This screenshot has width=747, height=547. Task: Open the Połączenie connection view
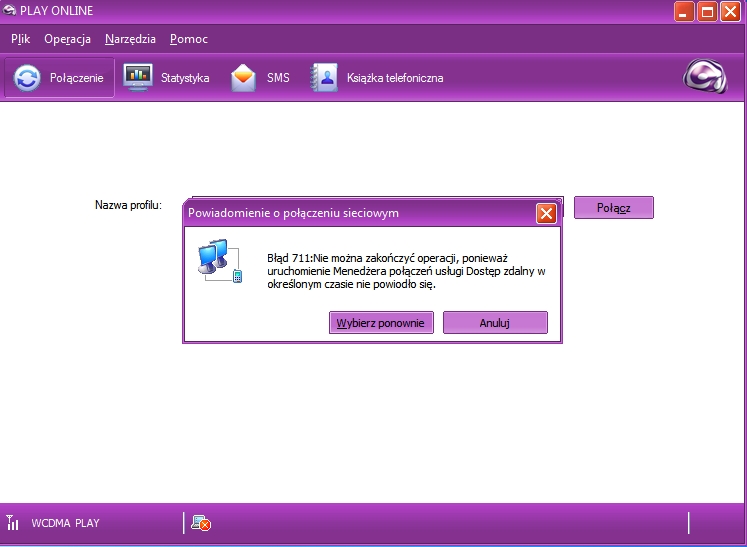59,78
